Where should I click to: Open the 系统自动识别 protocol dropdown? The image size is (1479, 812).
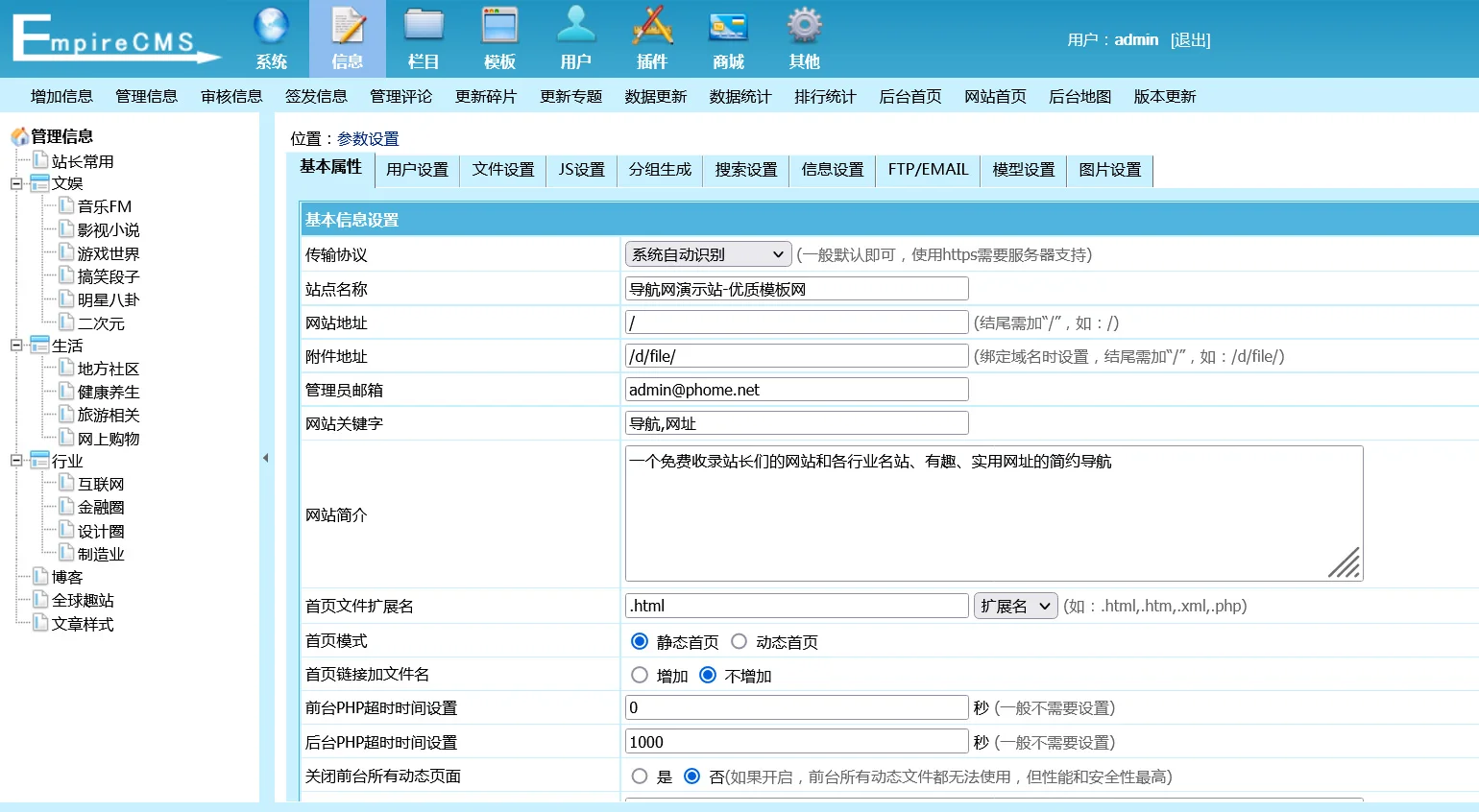pyautogui.click(x=708, y=254)
